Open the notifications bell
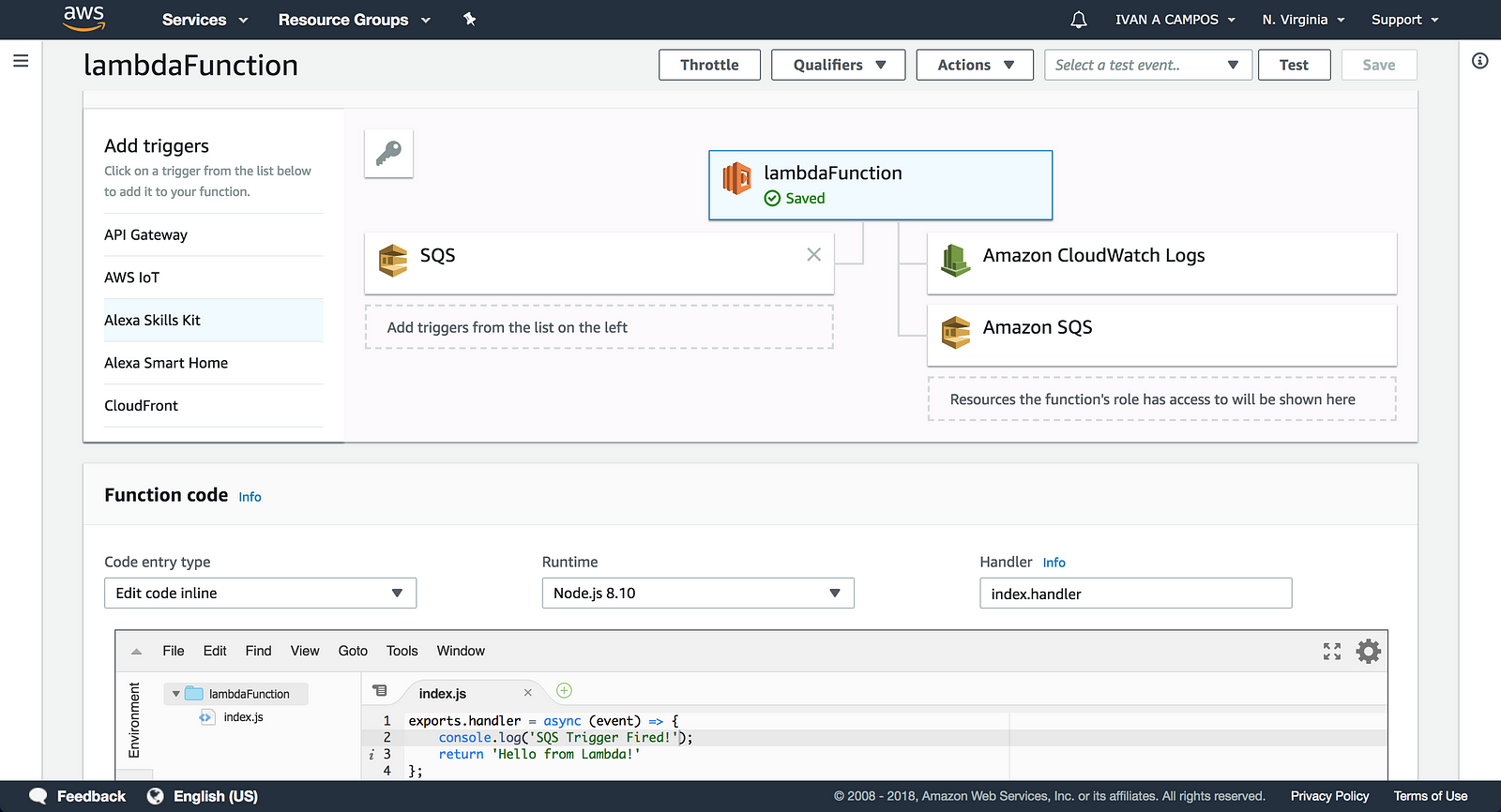1501x812 pixels. coord(1079,20)
